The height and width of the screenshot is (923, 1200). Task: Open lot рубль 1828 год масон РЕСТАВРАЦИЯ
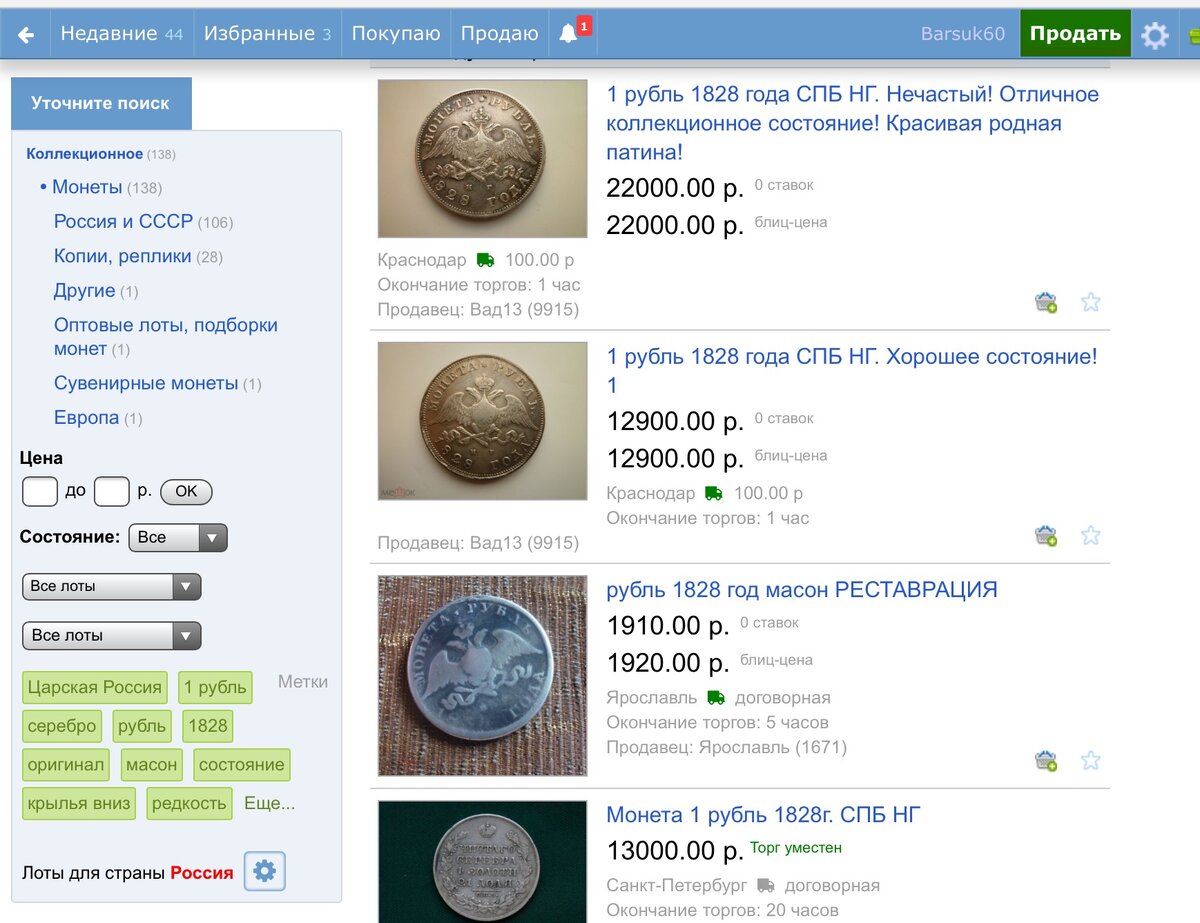pos(802,589)
